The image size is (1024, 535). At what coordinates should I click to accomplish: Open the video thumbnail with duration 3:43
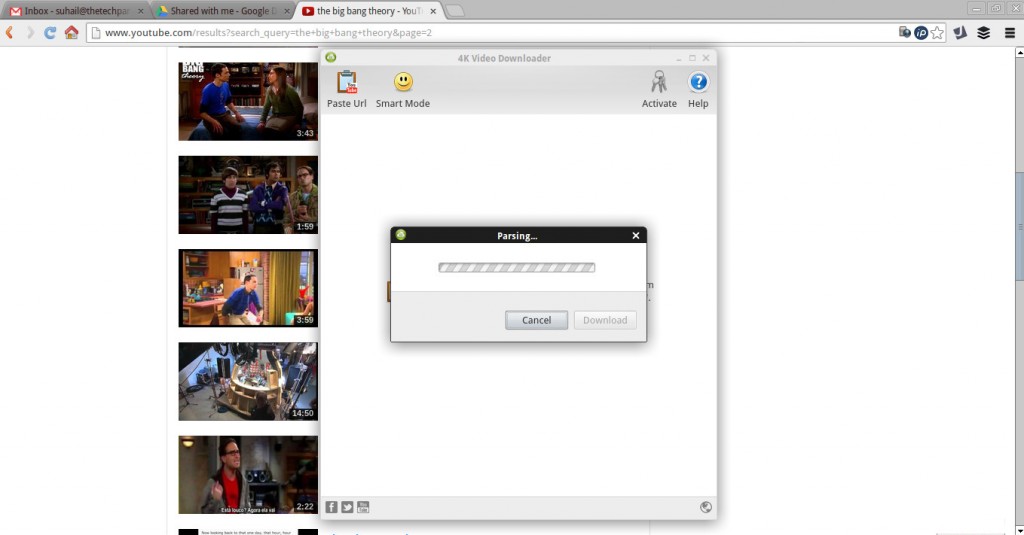coord(248,101)
